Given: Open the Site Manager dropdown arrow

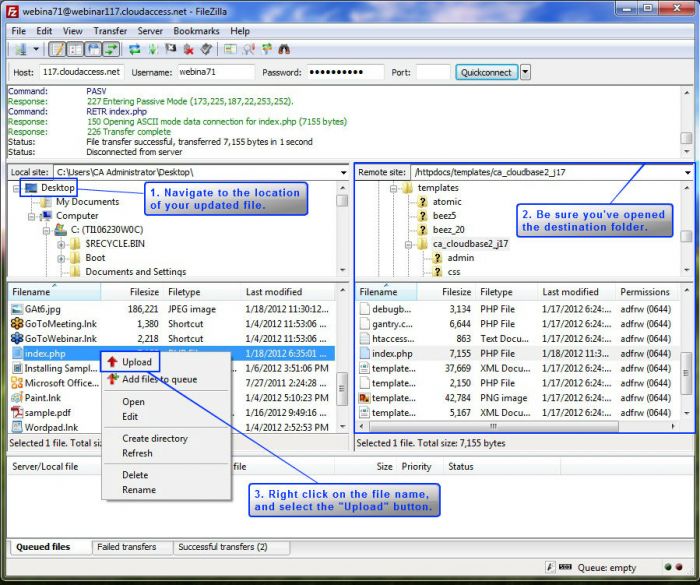Looking at the screenshot, I should [36, 49].
